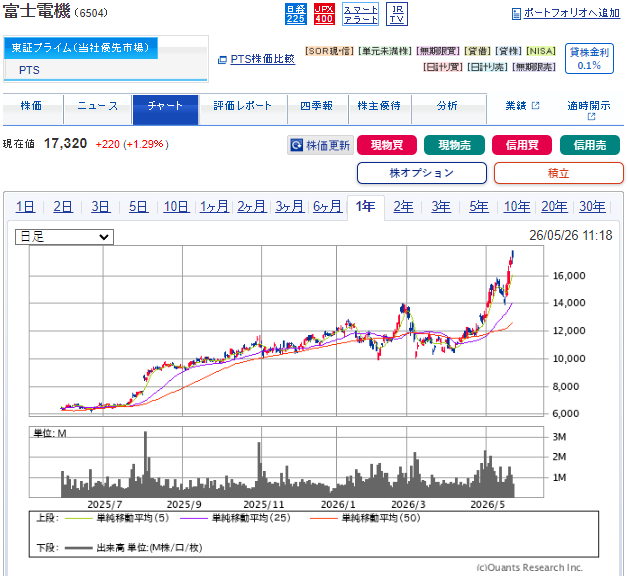Switch chart range to 3日
This screenshot has height=576, width=628.
[x=101, y=207]
